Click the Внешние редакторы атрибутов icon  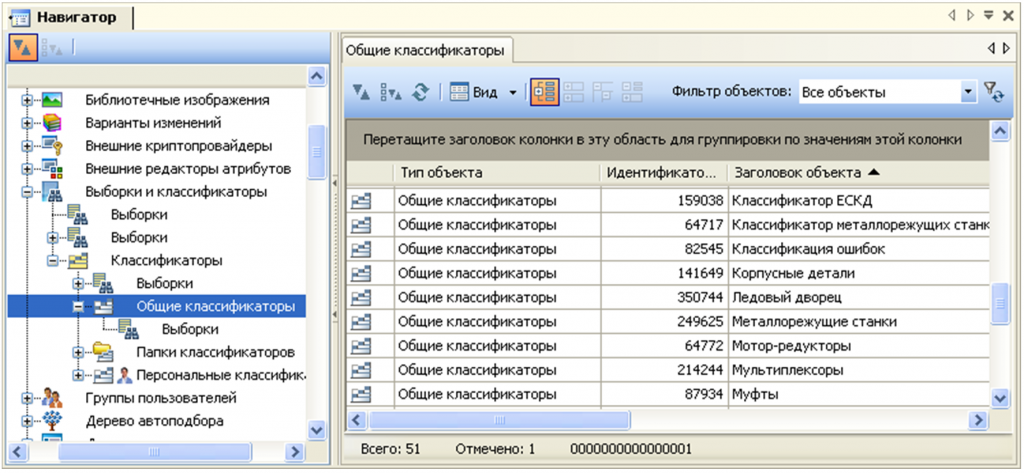[x=52, y=169]
